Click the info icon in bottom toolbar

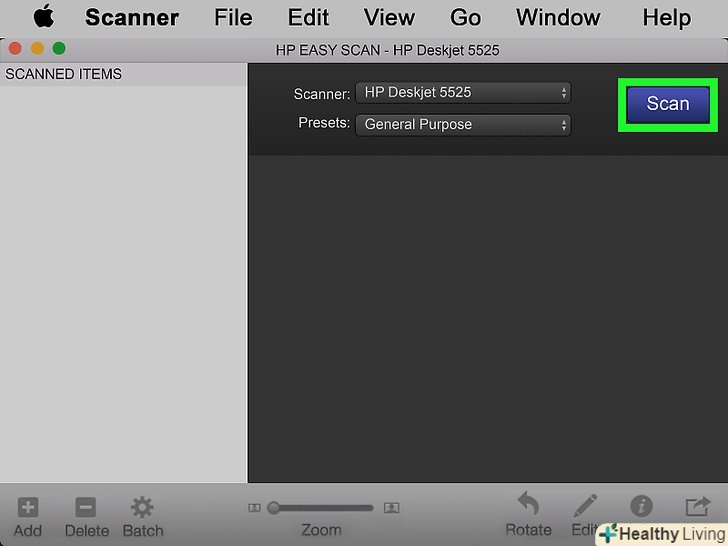(x=642, y=506)
